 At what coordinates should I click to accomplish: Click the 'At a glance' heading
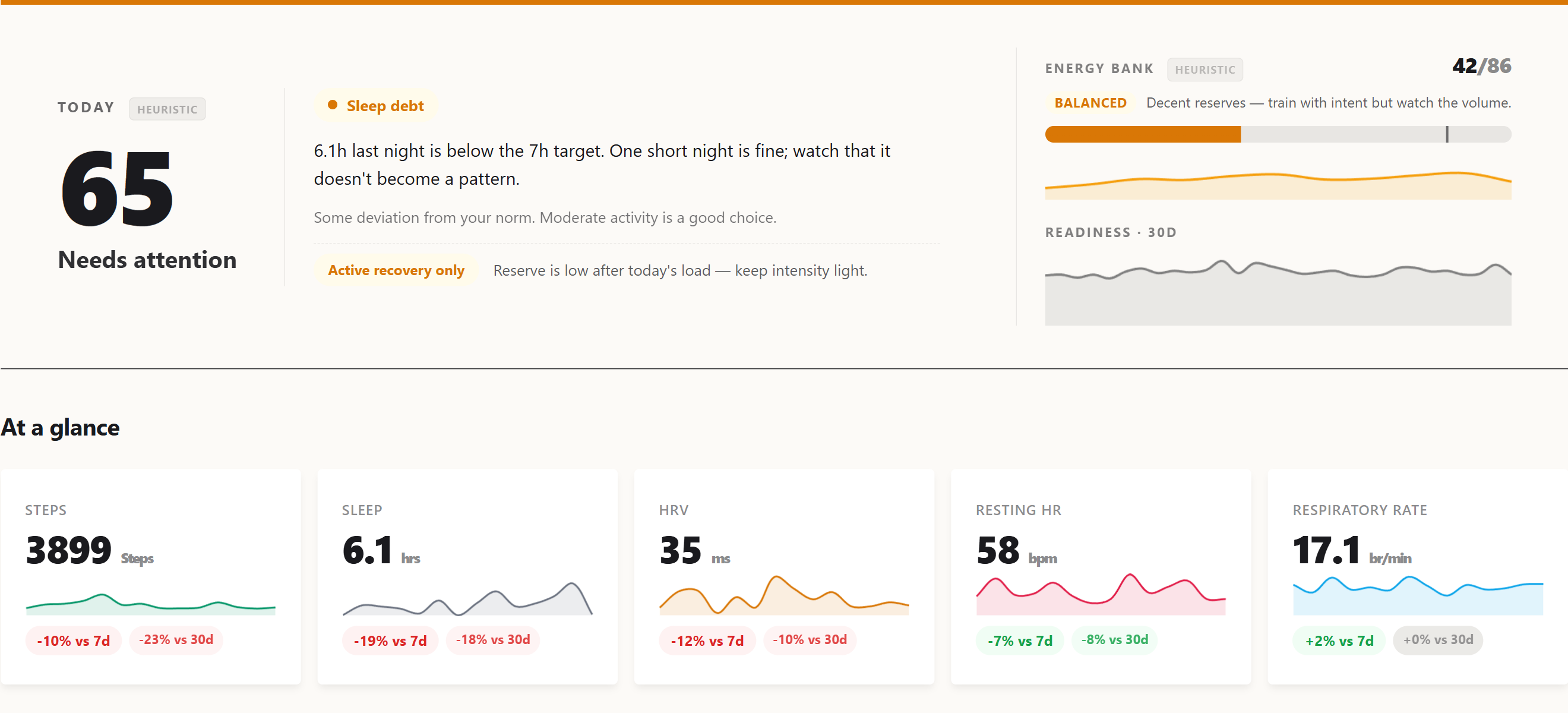click(x=60, y=427)
